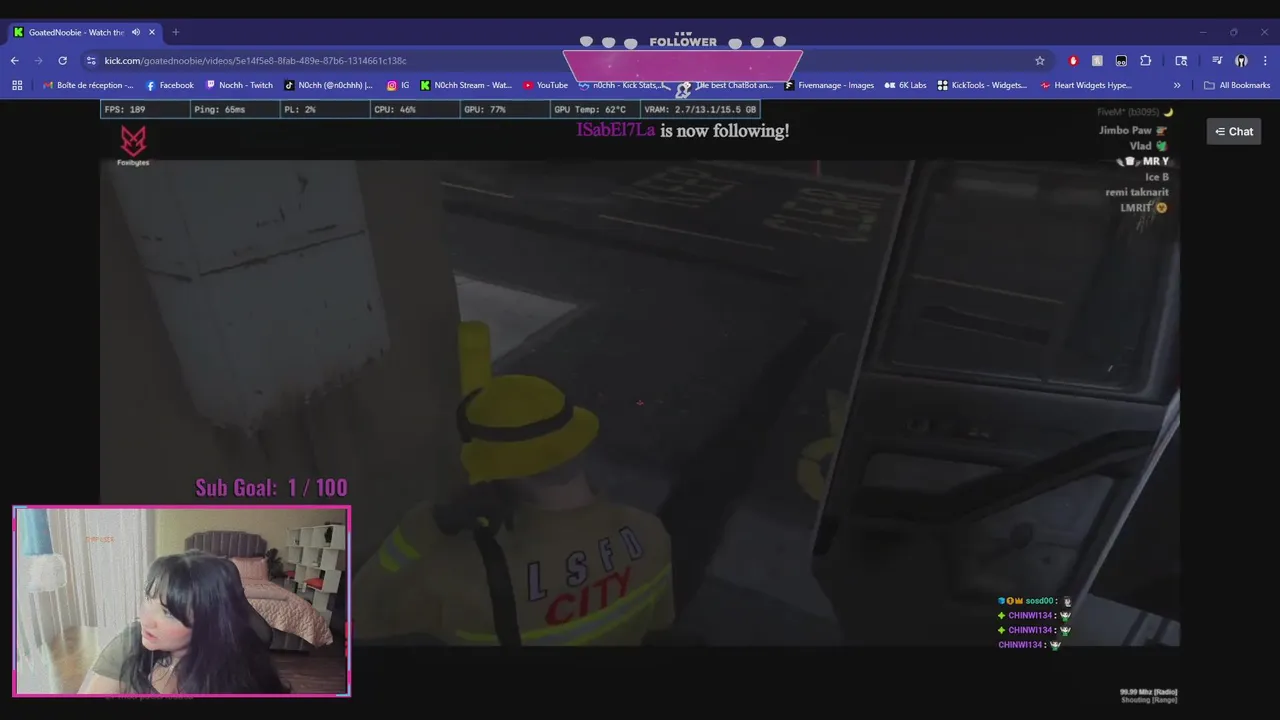Click the kick.com address bar URL

(x=255, y=61)
